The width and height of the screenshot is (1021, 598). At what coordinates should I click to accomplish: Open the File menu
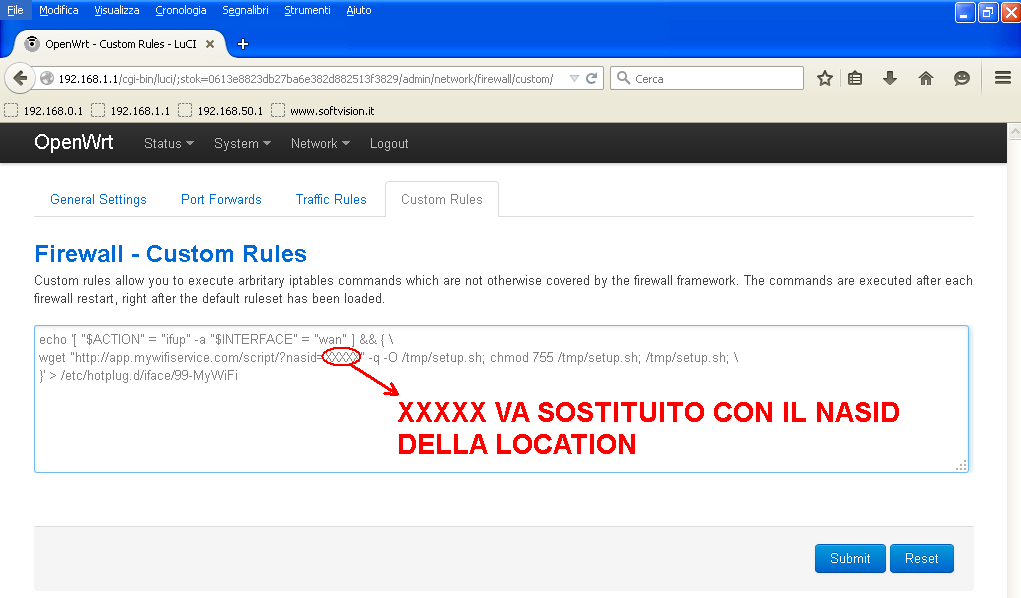tap(15, 10)
